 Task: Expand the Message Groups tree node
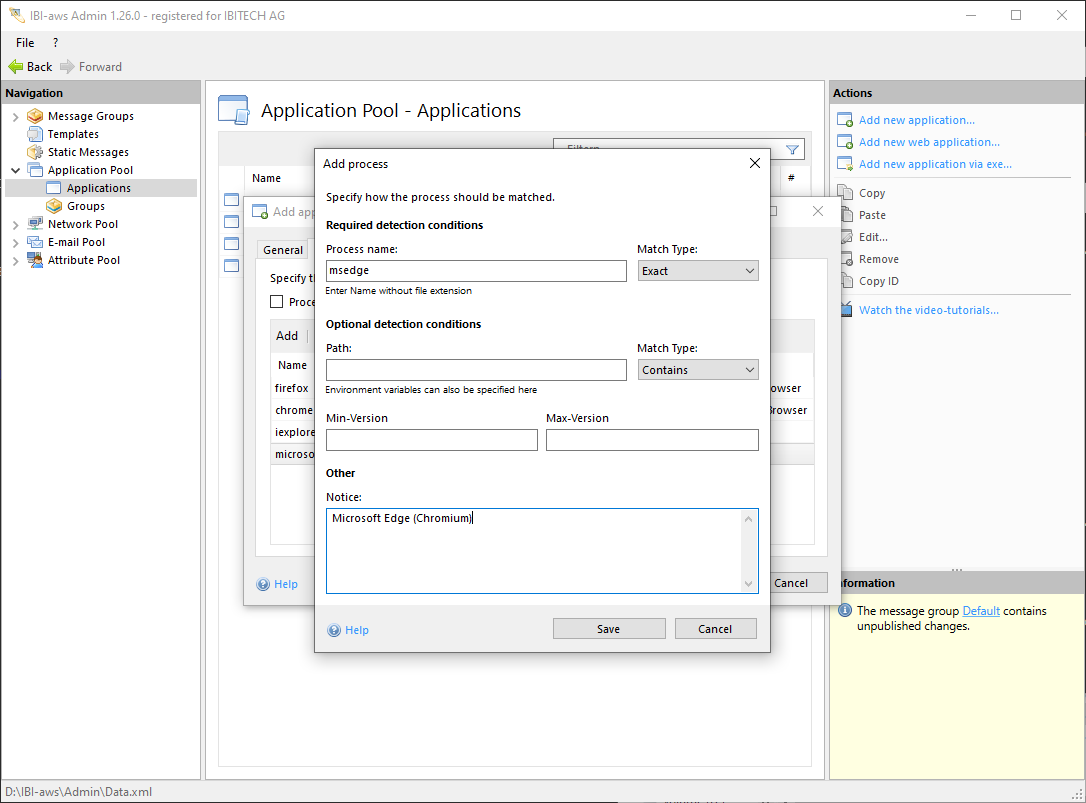pyautogui.click(x=15, y=116)
